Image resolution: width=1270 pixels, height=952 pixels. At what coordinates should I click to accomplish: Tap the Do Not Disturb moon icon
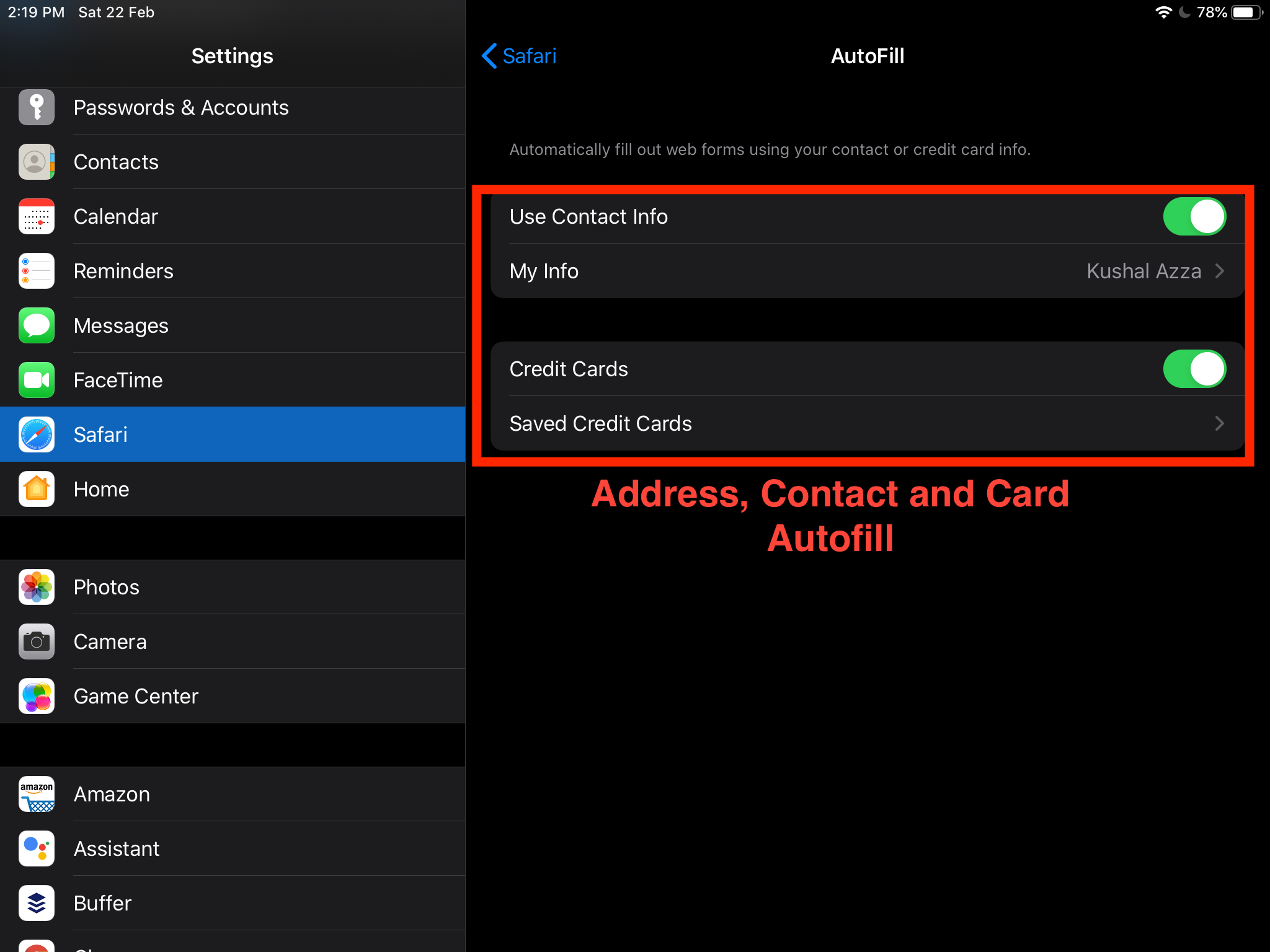click(x=1184, y=12)
